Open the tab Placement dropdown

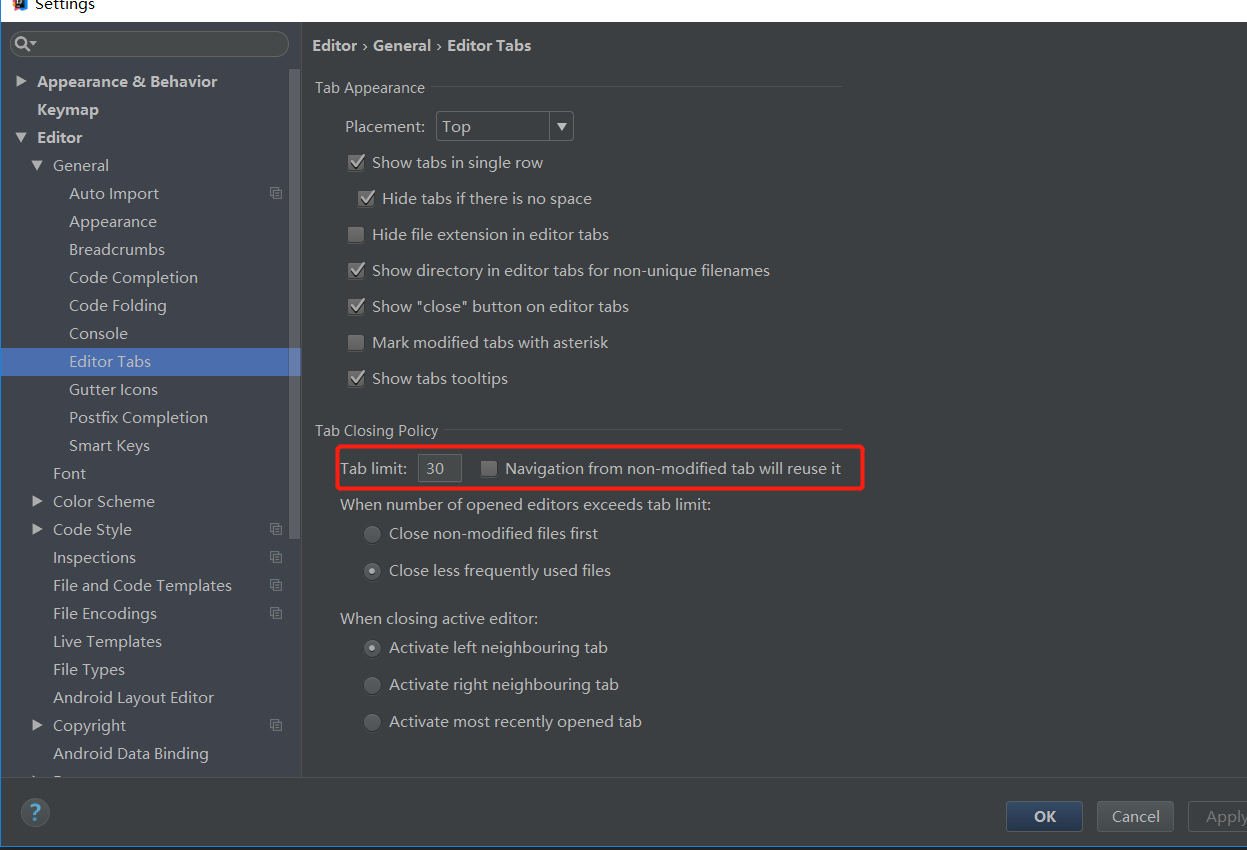click(504, 126)
